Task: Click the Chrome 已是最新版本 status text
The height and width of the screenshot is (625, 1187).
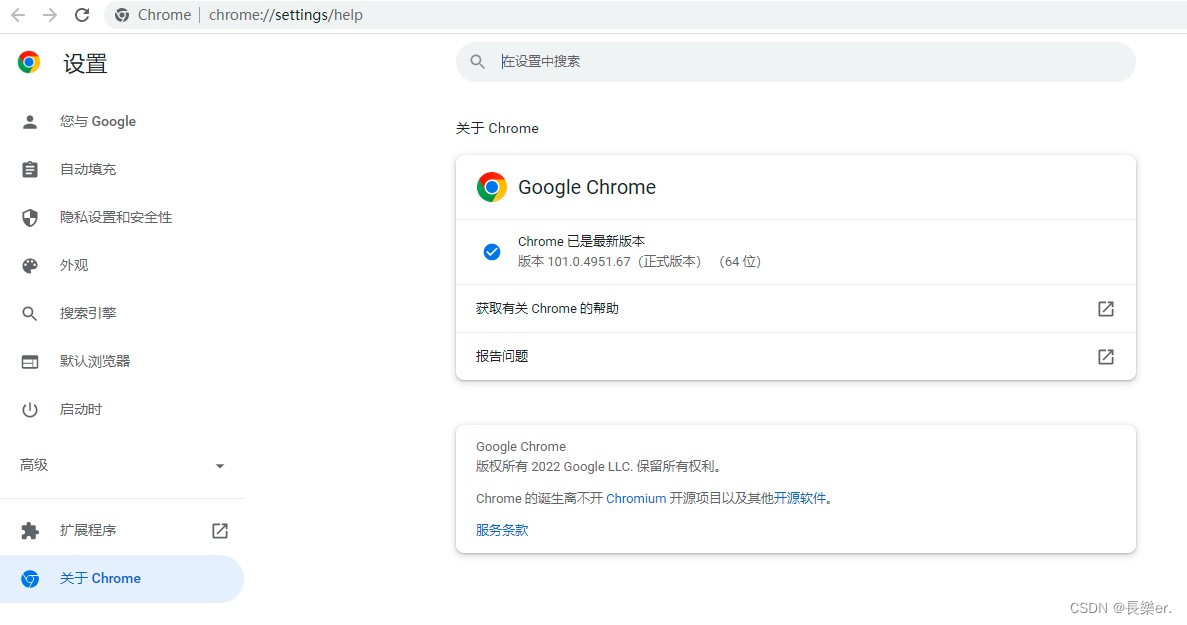Action: coord(581,241)
